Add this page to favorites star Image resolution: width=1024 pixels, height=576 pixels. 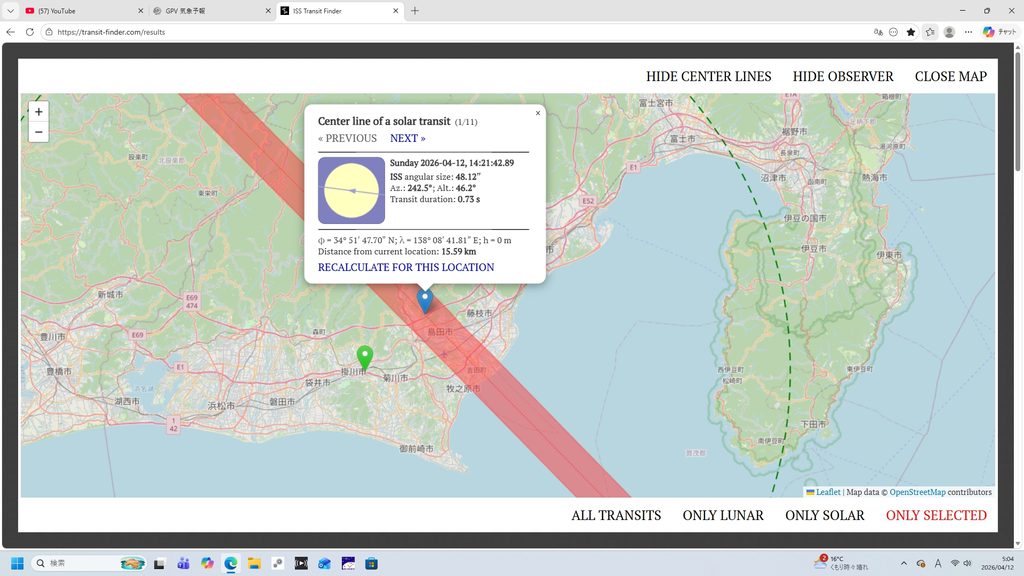pyautogui.click(x=911, y=31)
